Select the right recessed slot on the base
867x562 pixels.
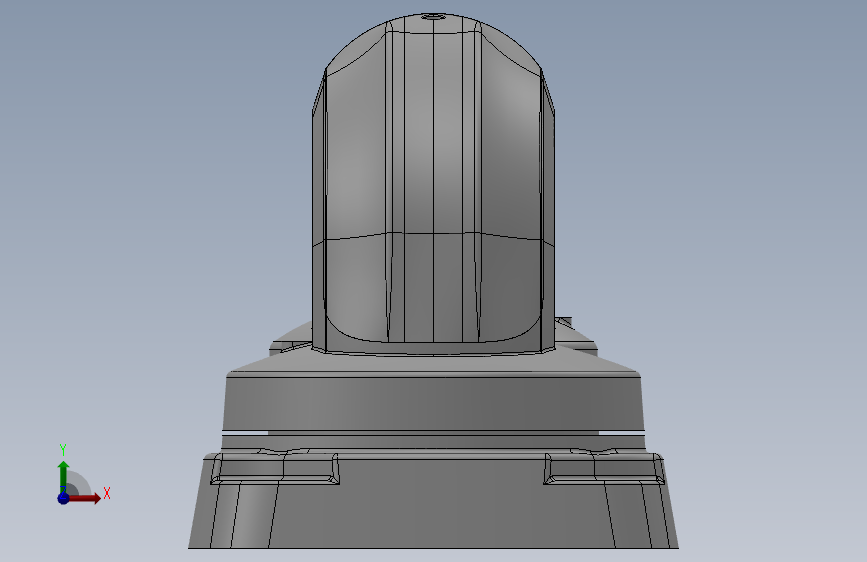[604, 469]
